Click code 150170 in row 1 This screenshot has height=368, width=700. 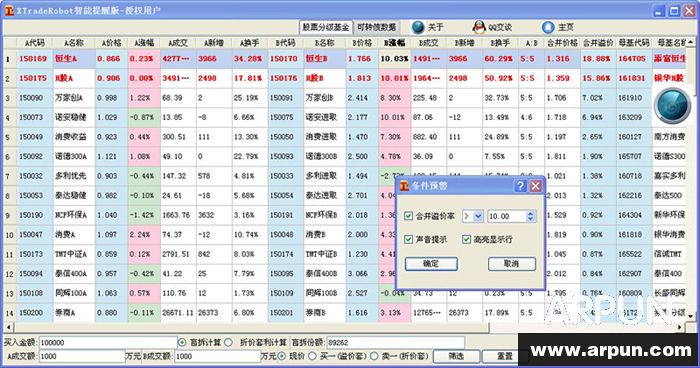coord(283,59)
